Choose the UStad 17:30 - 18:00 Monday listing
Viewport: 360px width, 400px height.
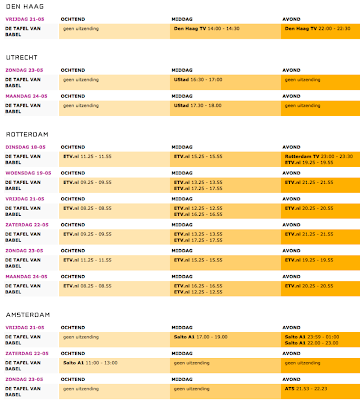tap(197, 105)
